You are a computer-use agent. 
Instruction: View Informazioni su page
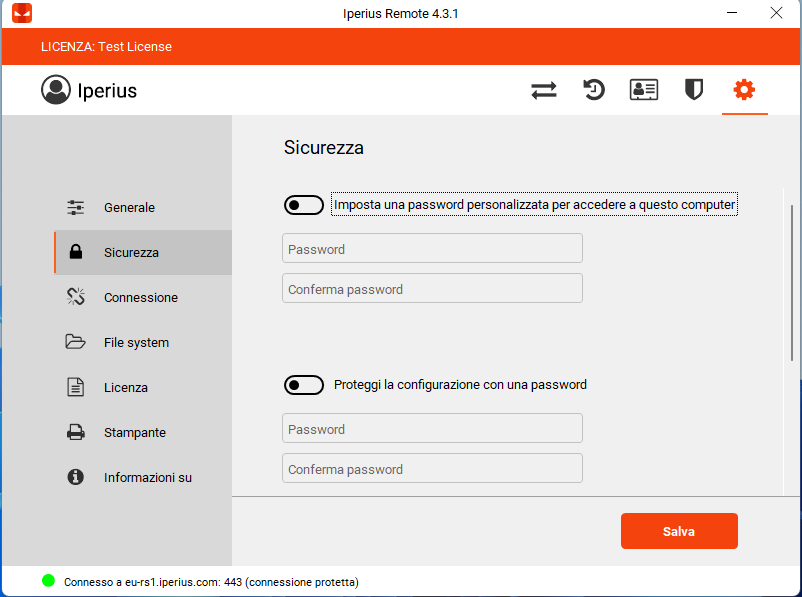(x=147, y=478)
